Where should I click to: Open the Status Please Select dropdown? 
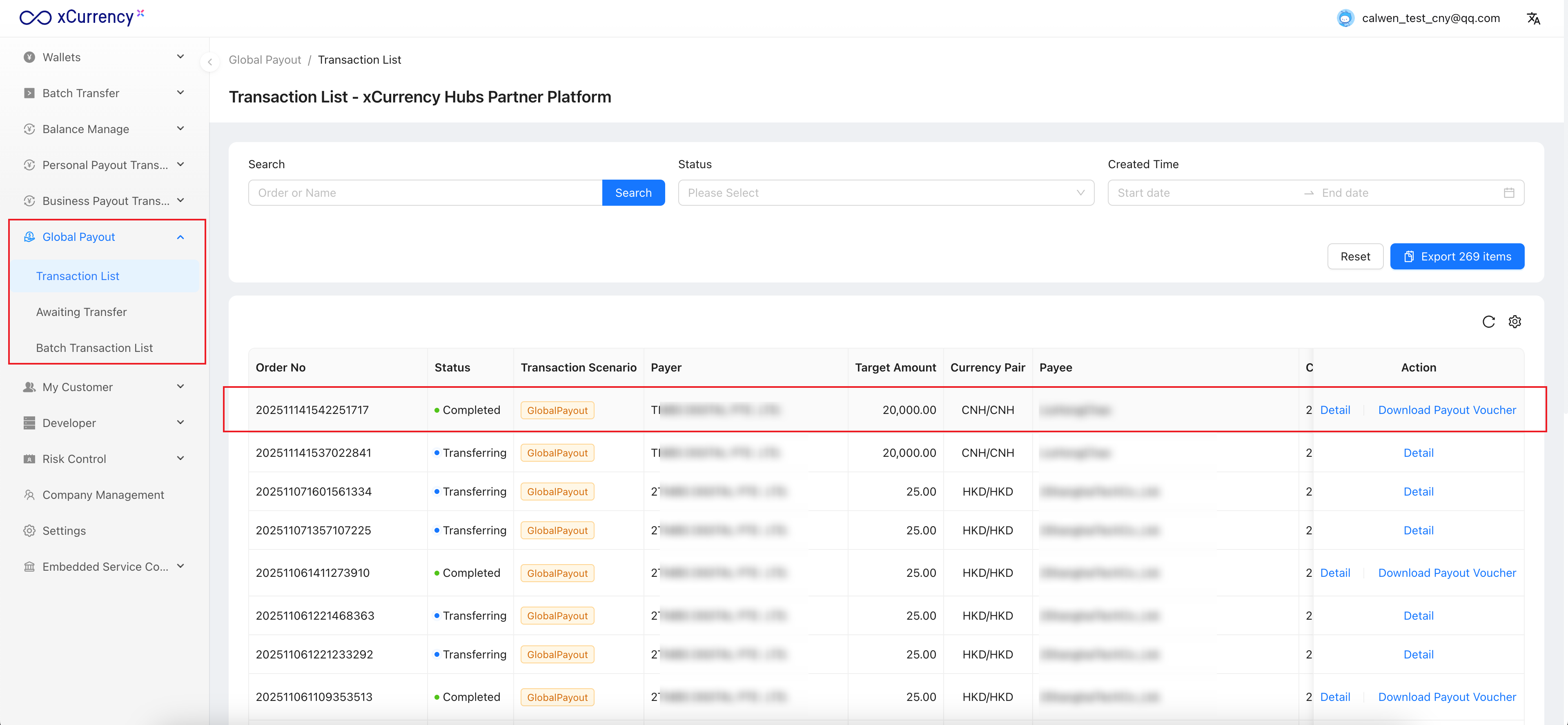[x=886, y=192]
